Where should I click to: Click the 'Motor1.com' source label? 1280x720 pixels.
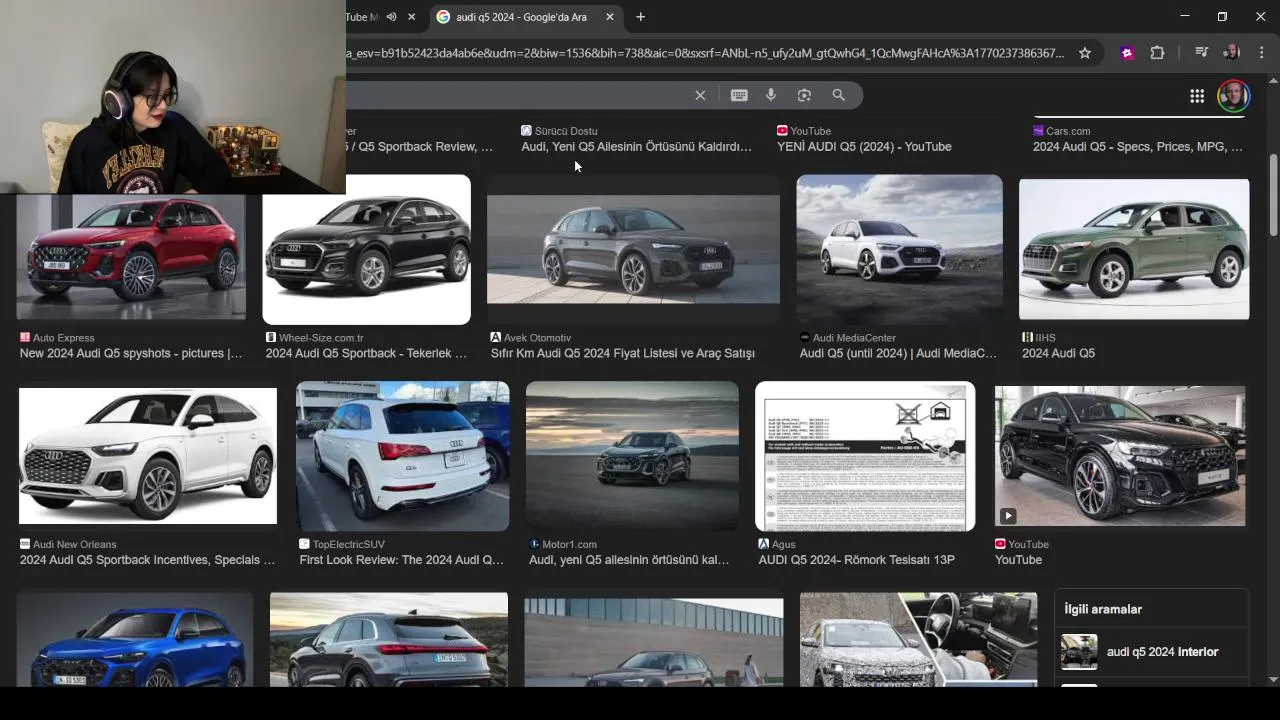pos(570,545)
